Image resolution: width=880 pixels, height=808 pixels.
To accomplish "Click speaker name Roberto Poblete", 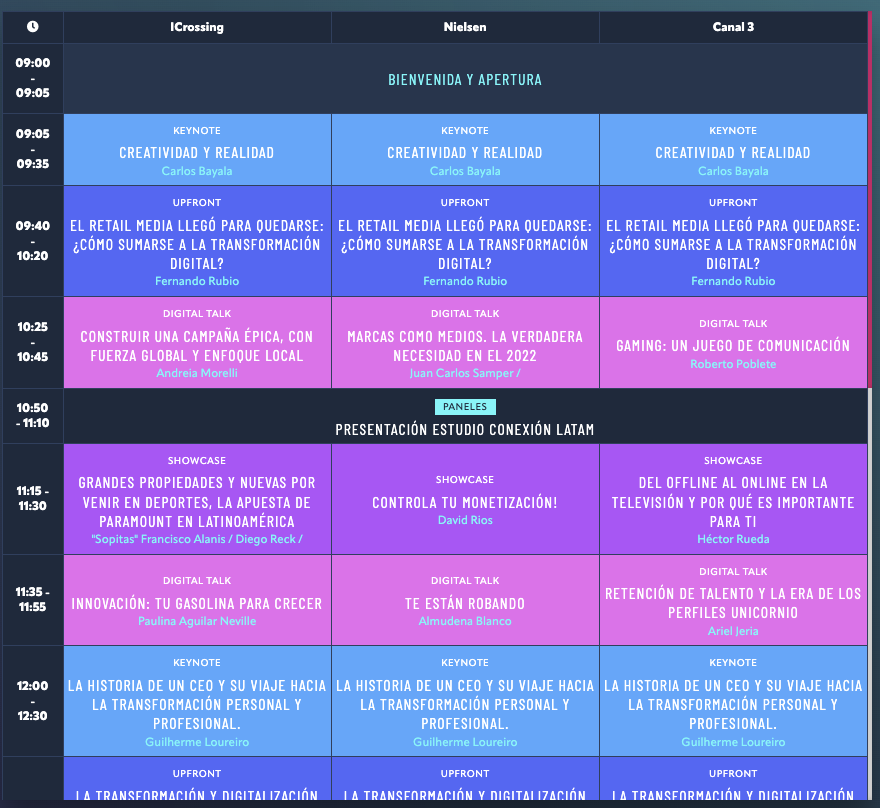I will pos(733,364).
